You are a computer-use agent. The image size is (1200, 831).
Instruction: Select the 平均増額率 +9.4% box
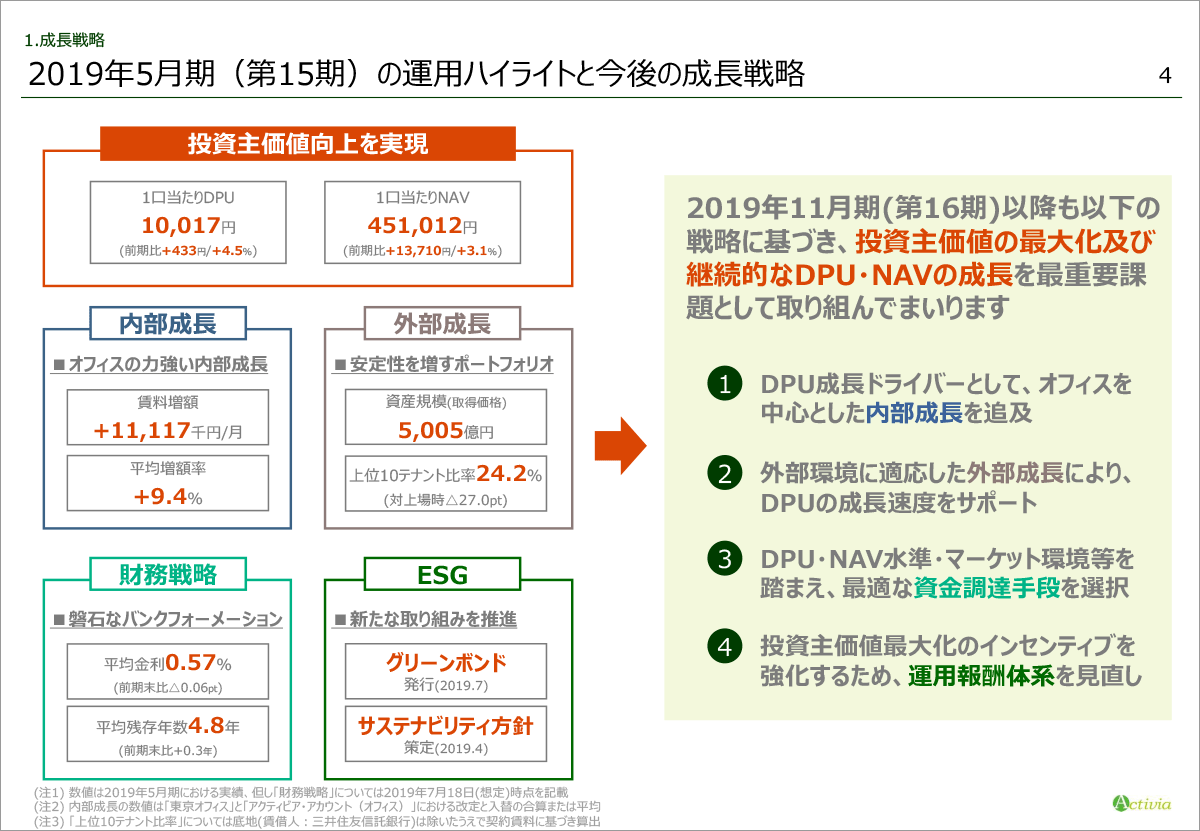tap(168, 484)
